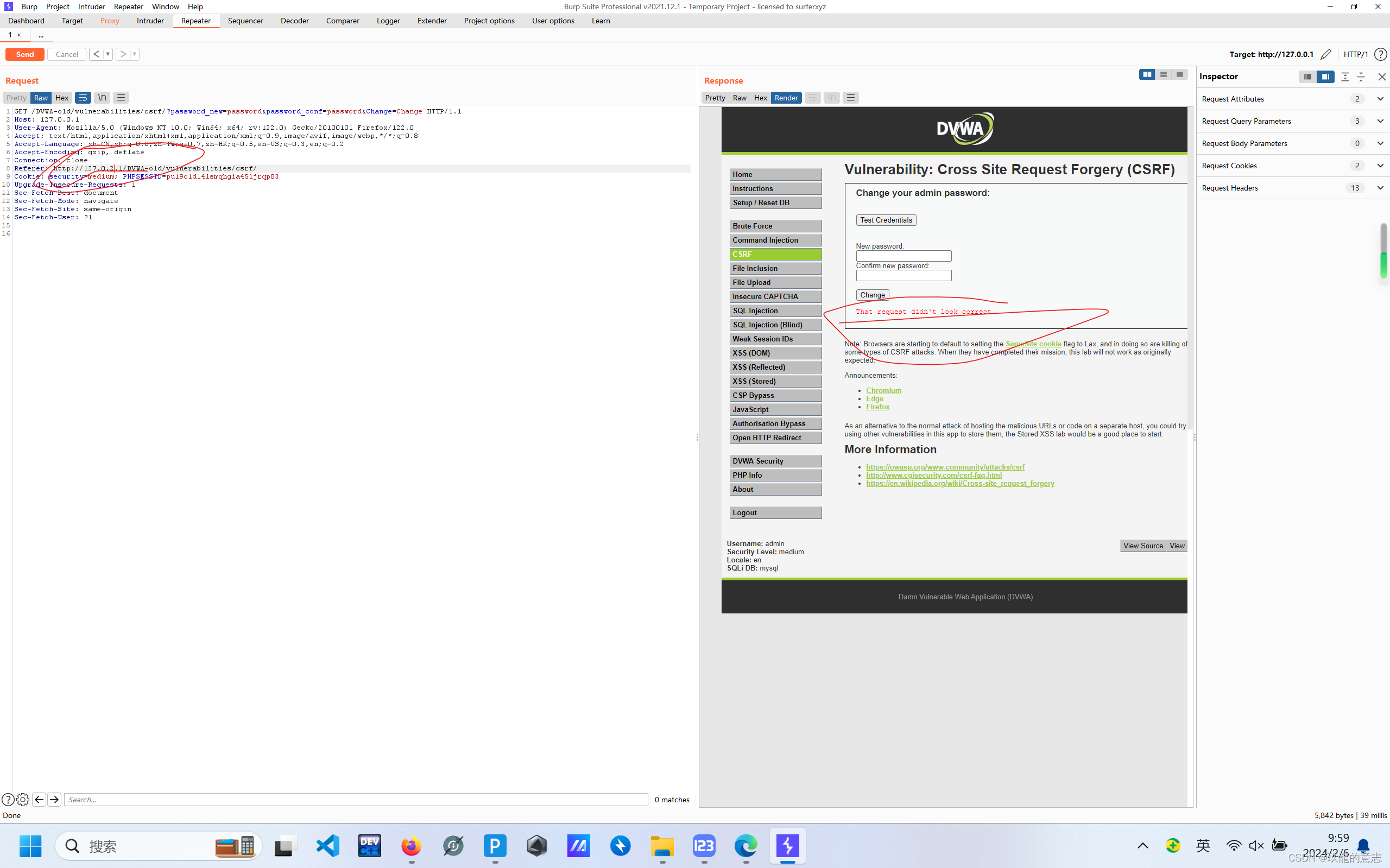Screen dimensions: 1390x868
Task: Click the New password field
Action: coord(903,256)
